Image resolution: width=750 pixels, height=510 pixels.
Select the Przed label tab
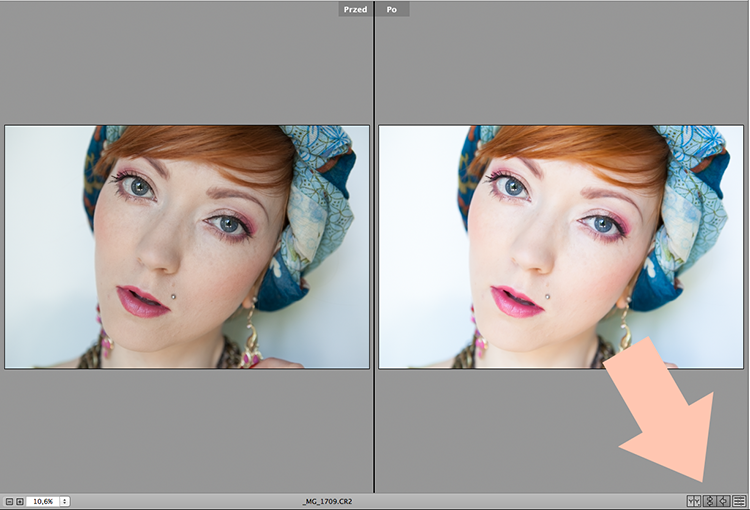(x=355, y=9)
